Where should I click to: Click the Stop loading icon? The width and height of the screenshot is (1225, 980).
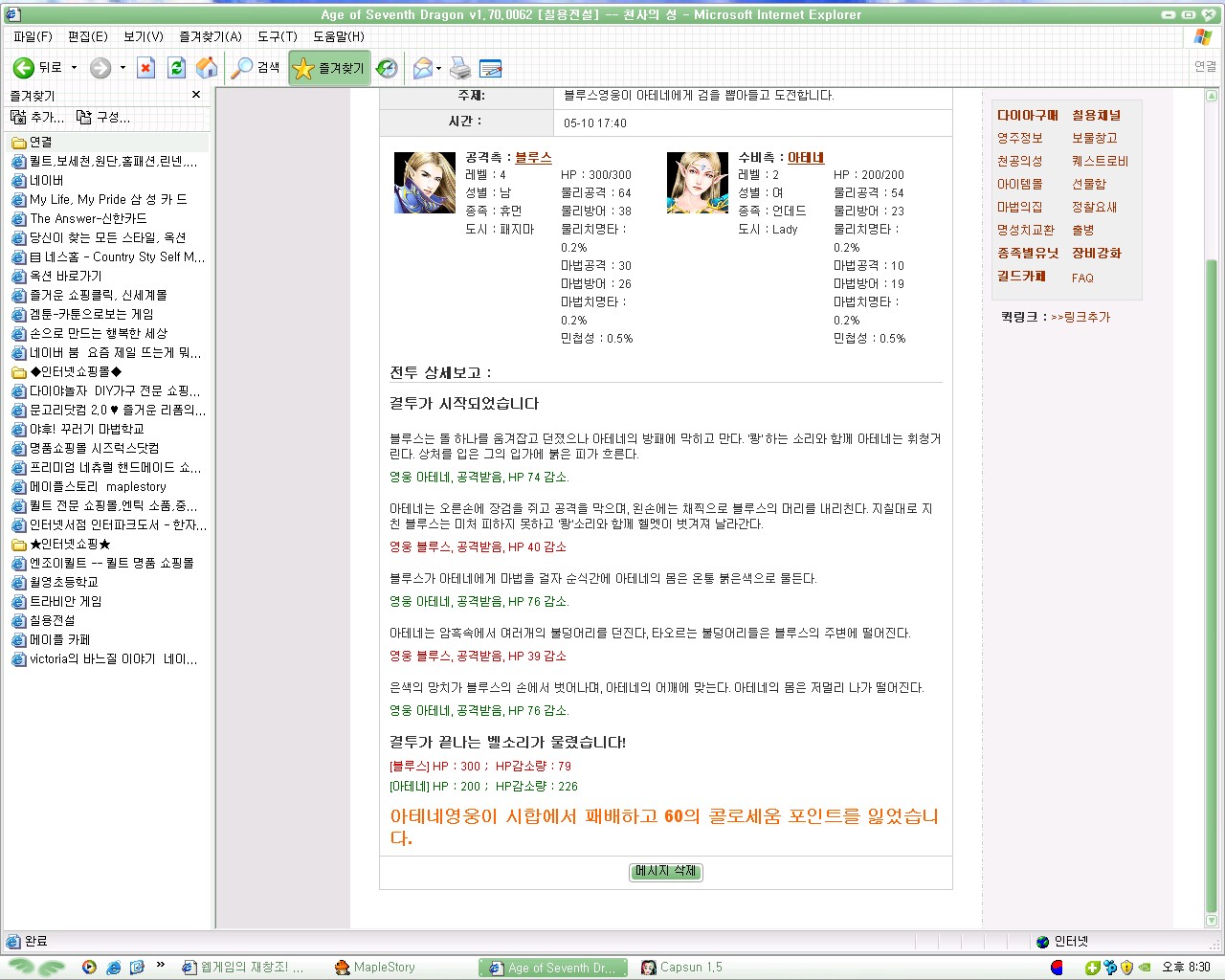point(146,68)
